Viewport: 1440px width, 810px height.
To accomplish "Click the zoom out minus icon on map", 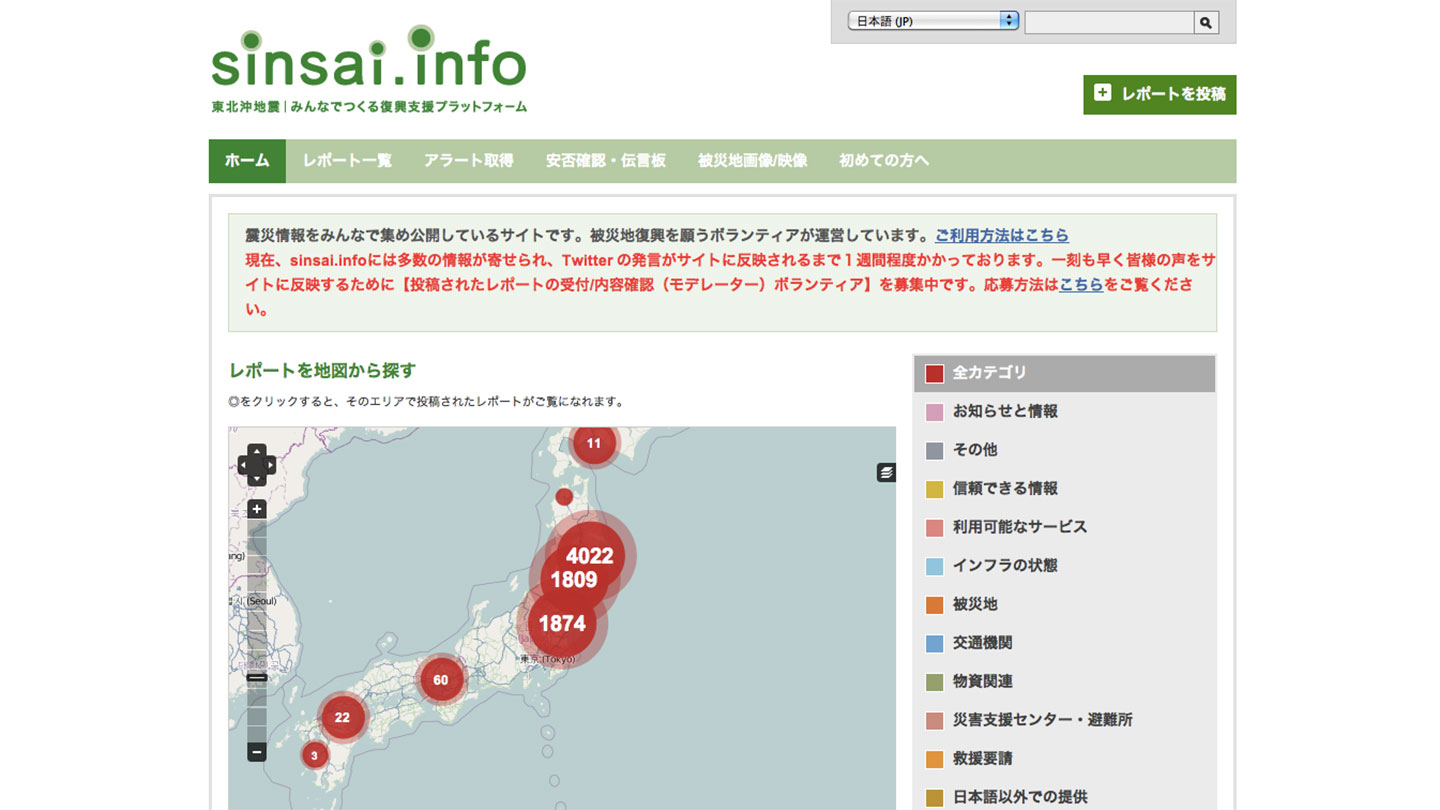I will (x=256, y=750).
